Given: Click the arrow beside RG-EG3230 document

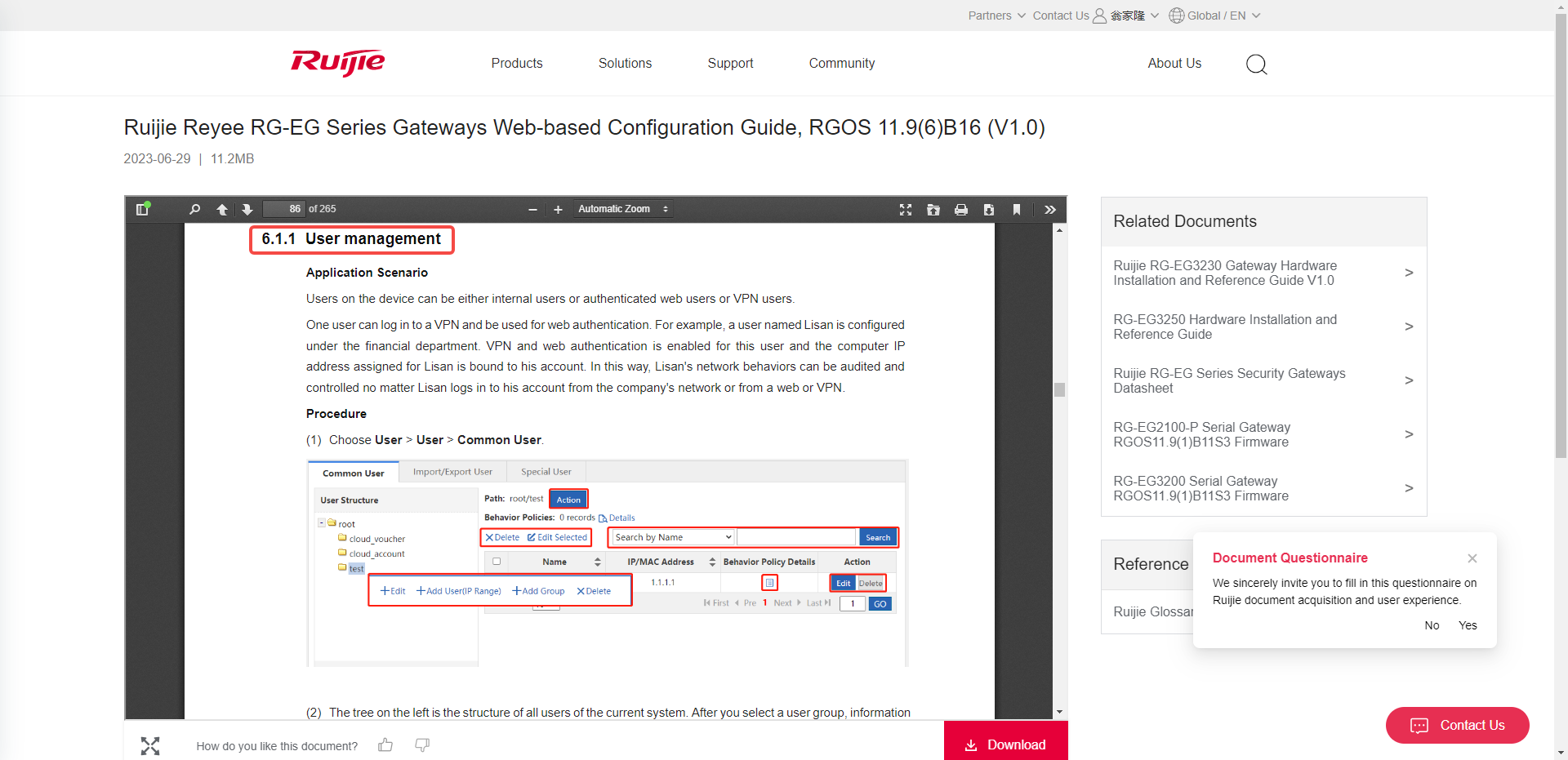Looking at the screenshot, I should coord(1409,273).
